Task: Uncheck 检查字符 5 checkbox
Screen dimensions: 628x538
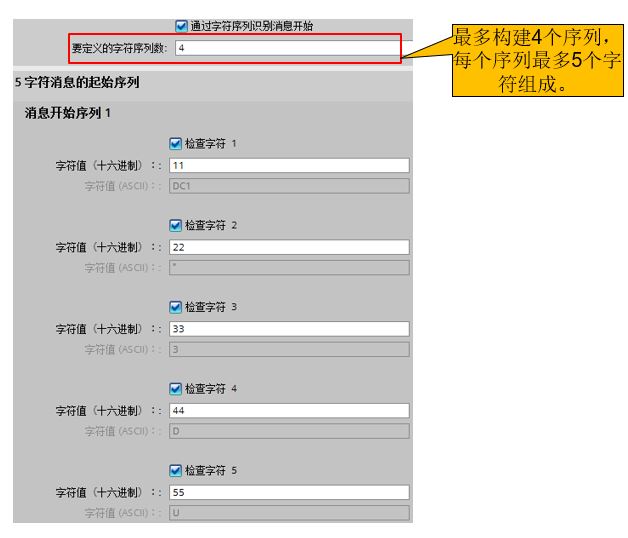Action: pos(176,470)
